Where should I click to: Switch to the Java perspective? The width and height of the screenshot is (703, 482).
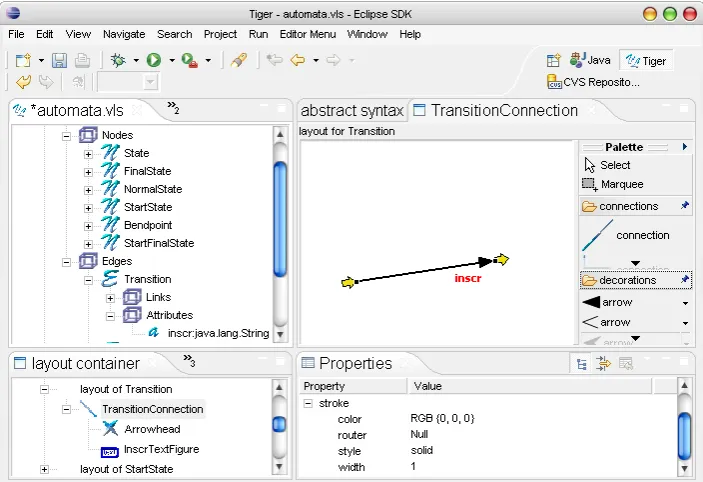[x=590, y=60]
